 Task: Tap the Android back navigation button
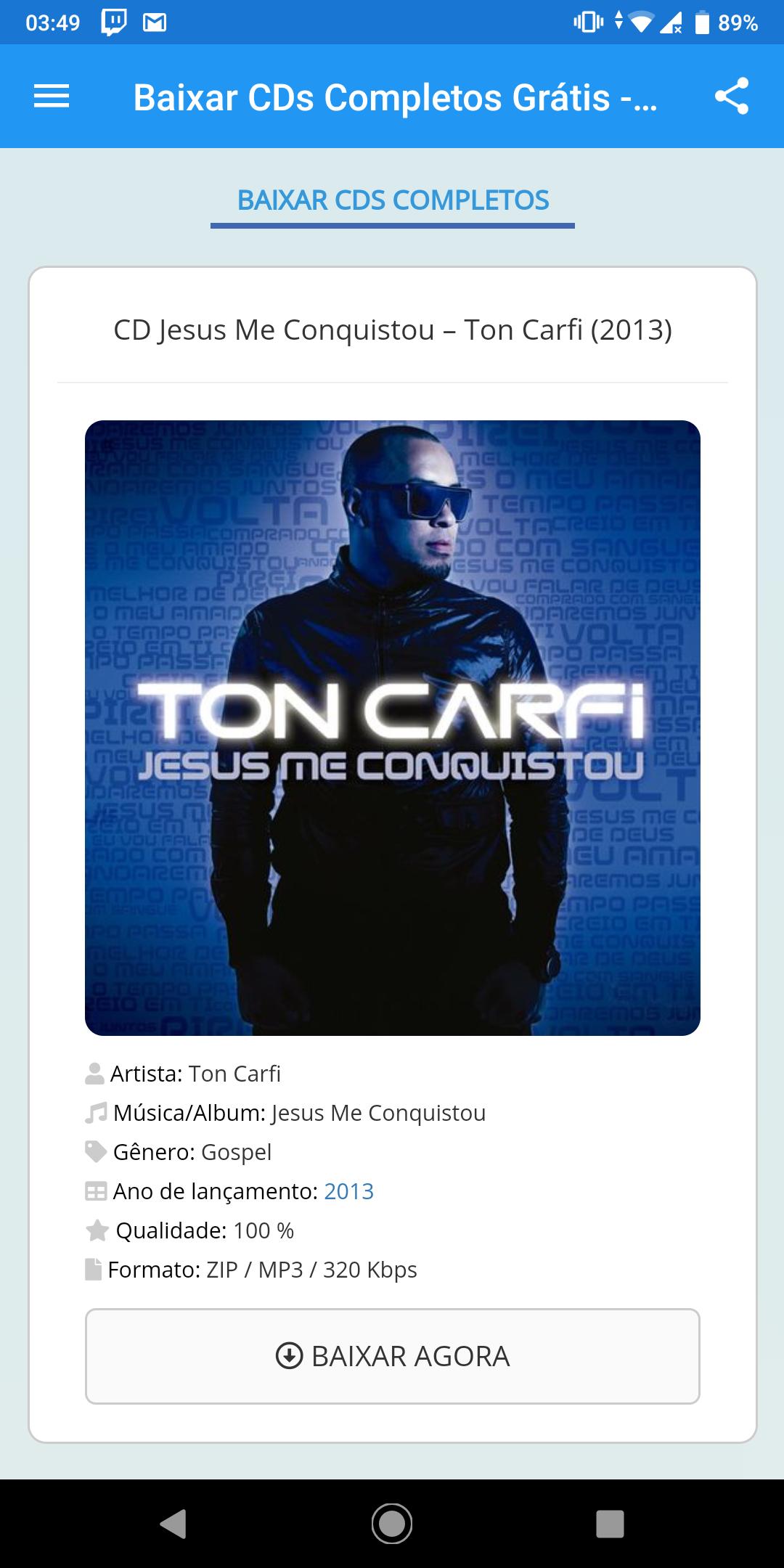(173, 1524)
